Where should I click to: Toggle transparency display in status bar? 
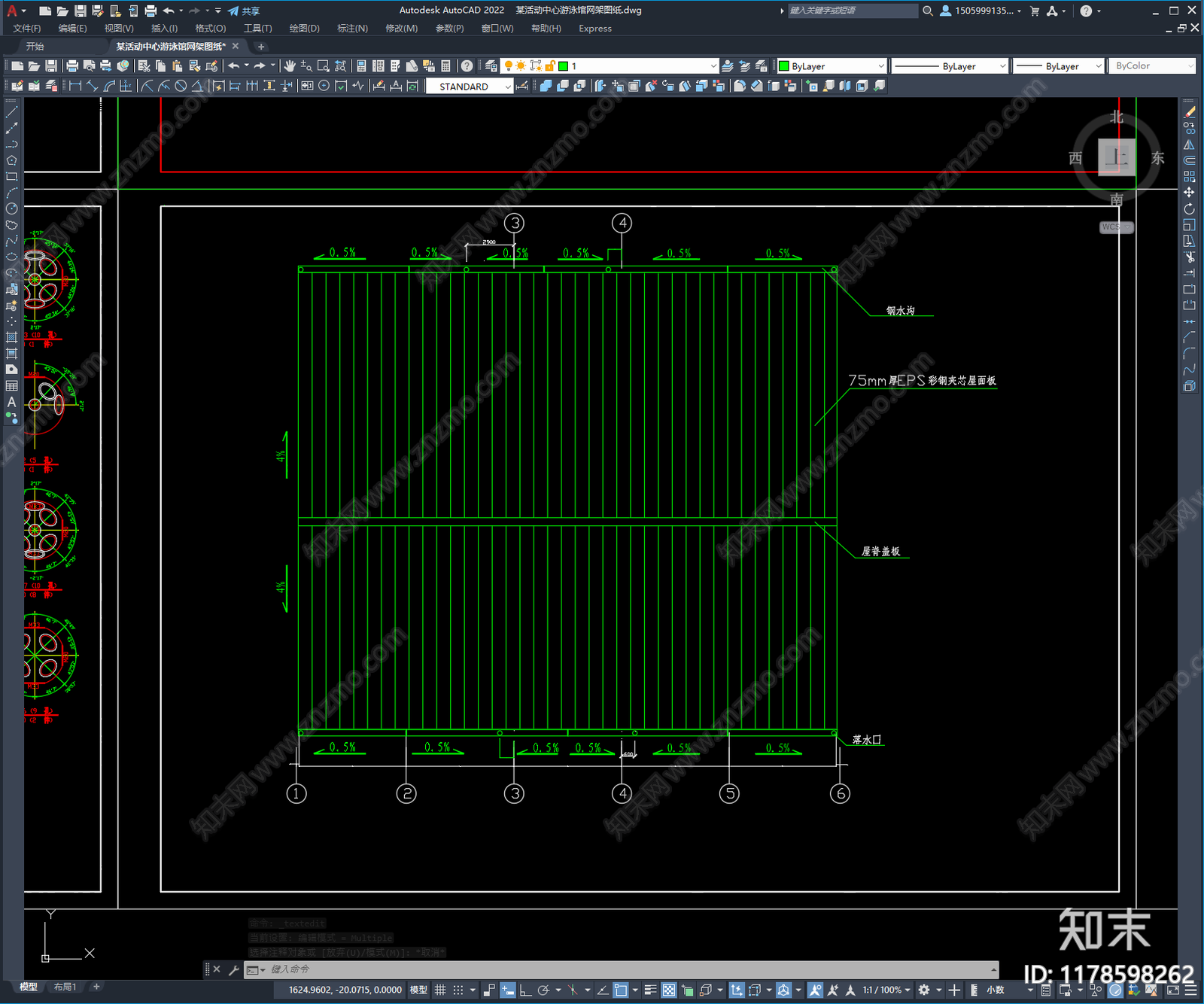tap(668, 990)
